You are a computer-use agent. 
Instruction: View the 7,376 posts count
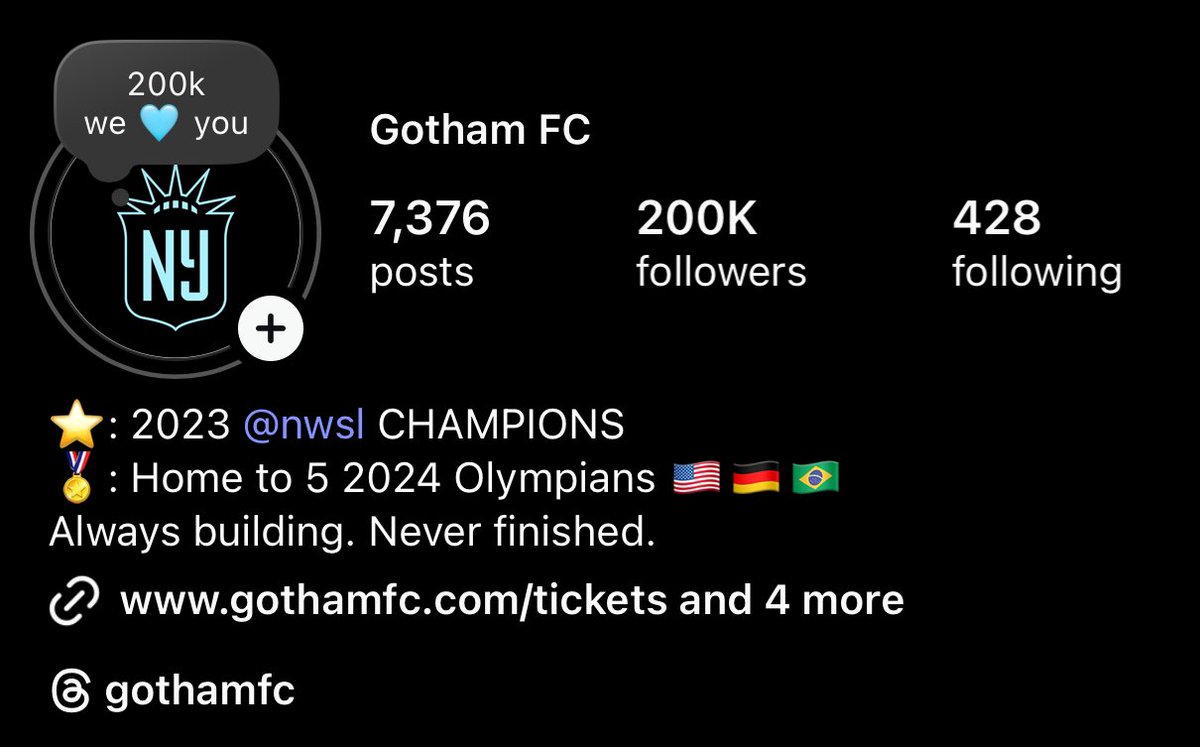pos(431,244)
